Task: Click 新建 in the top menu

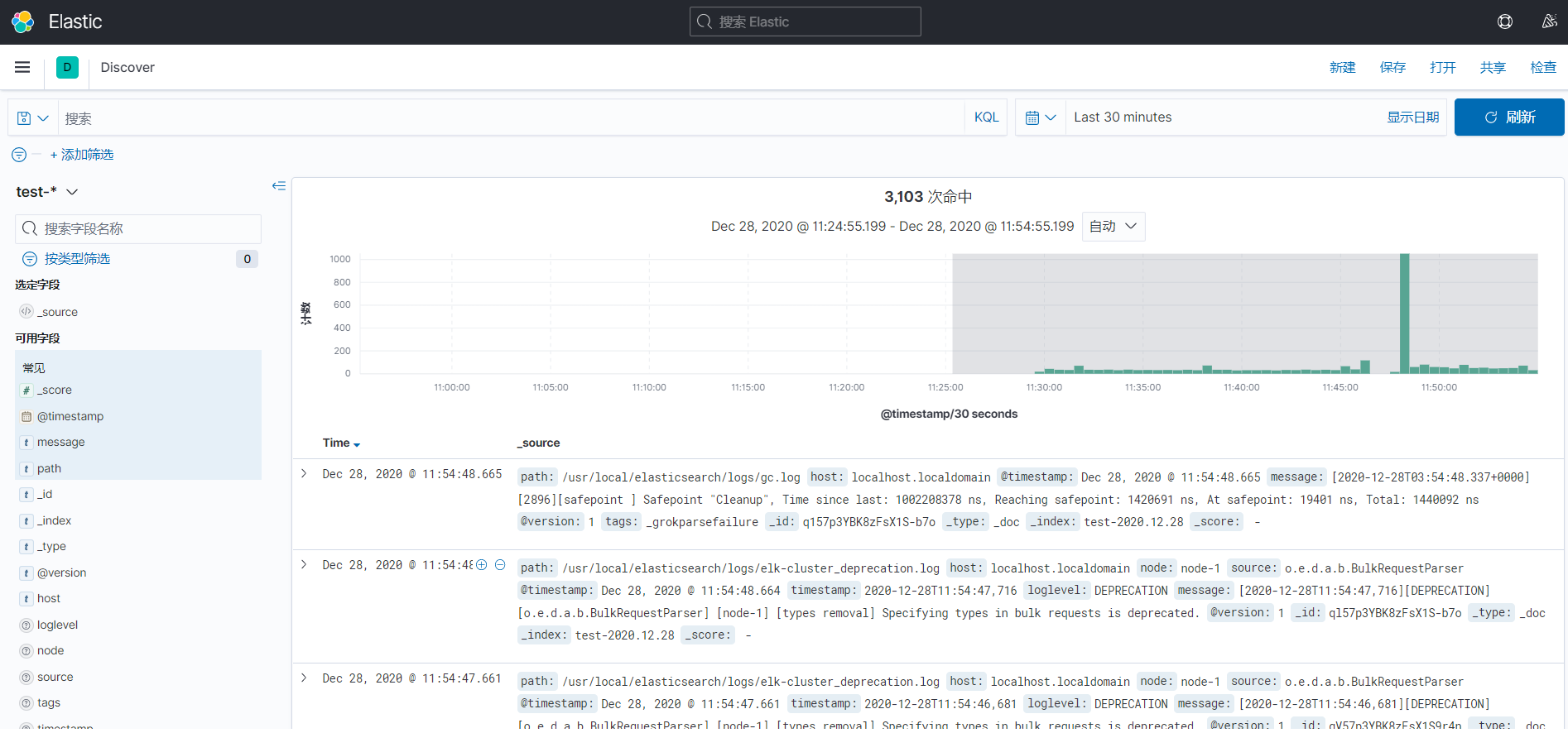Action: 1343,68
